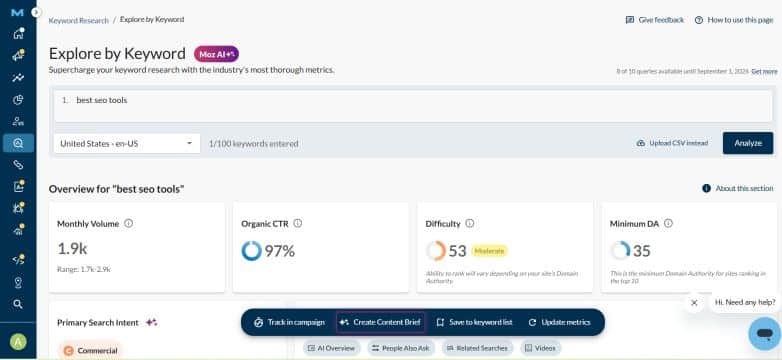Click the Get more queries link
782x360 pixels.
[764, 71]
